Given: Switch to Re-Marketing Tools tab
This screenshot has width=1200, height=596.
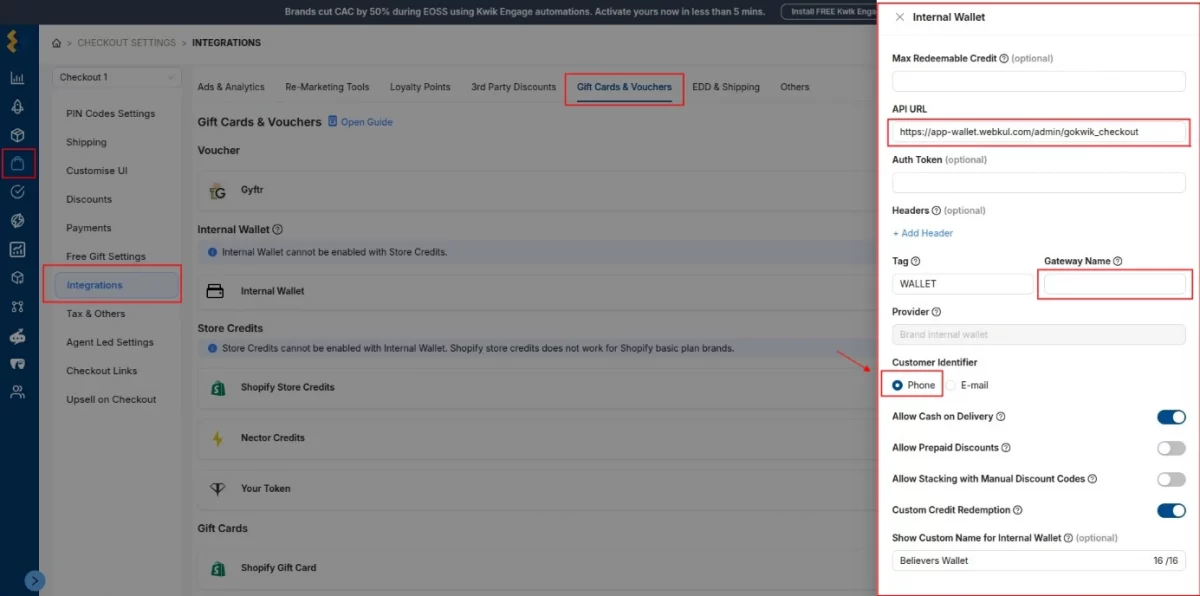Looking at the screenshot, I should (327, 87).
